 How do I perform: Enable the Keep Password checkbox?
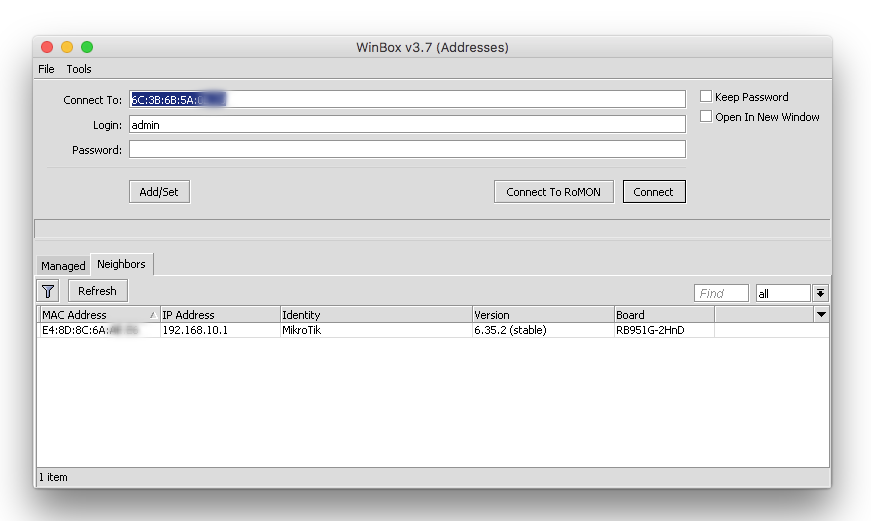point(706,97)
